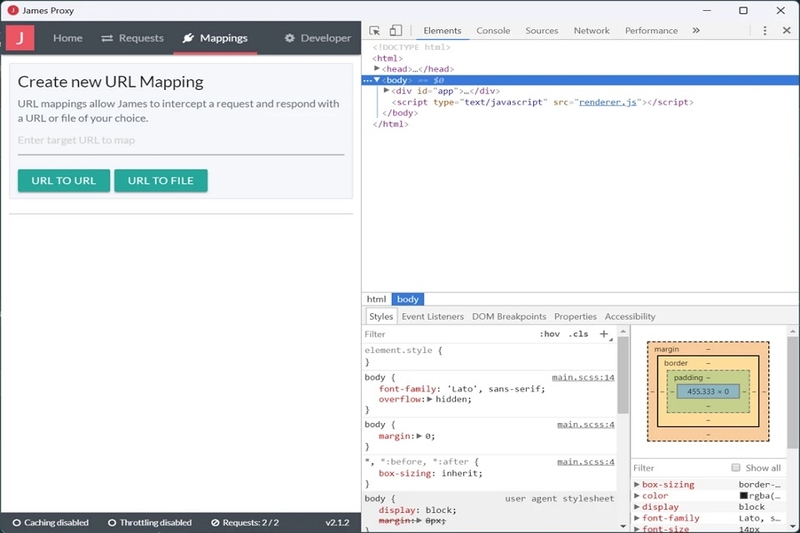Switch to the Console tab

click(493, 31)
